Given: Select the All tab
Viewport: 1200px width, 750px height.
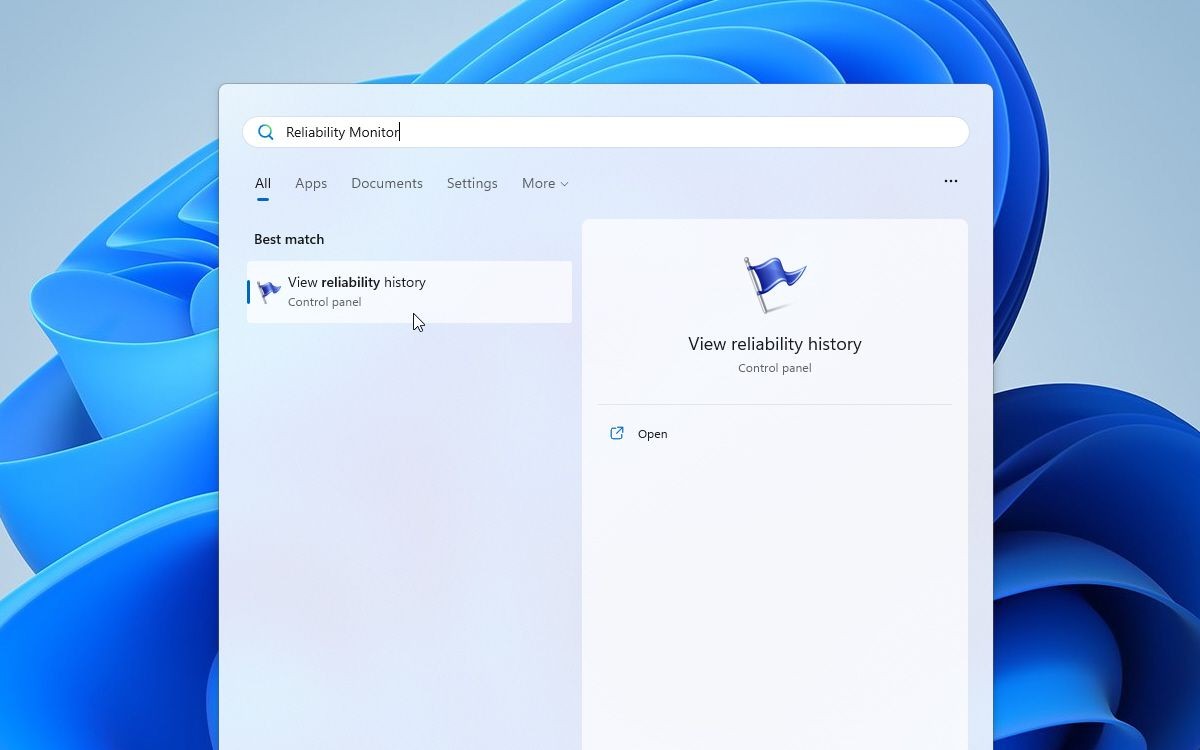Looking at the screenshot, I should coord(263,183).
